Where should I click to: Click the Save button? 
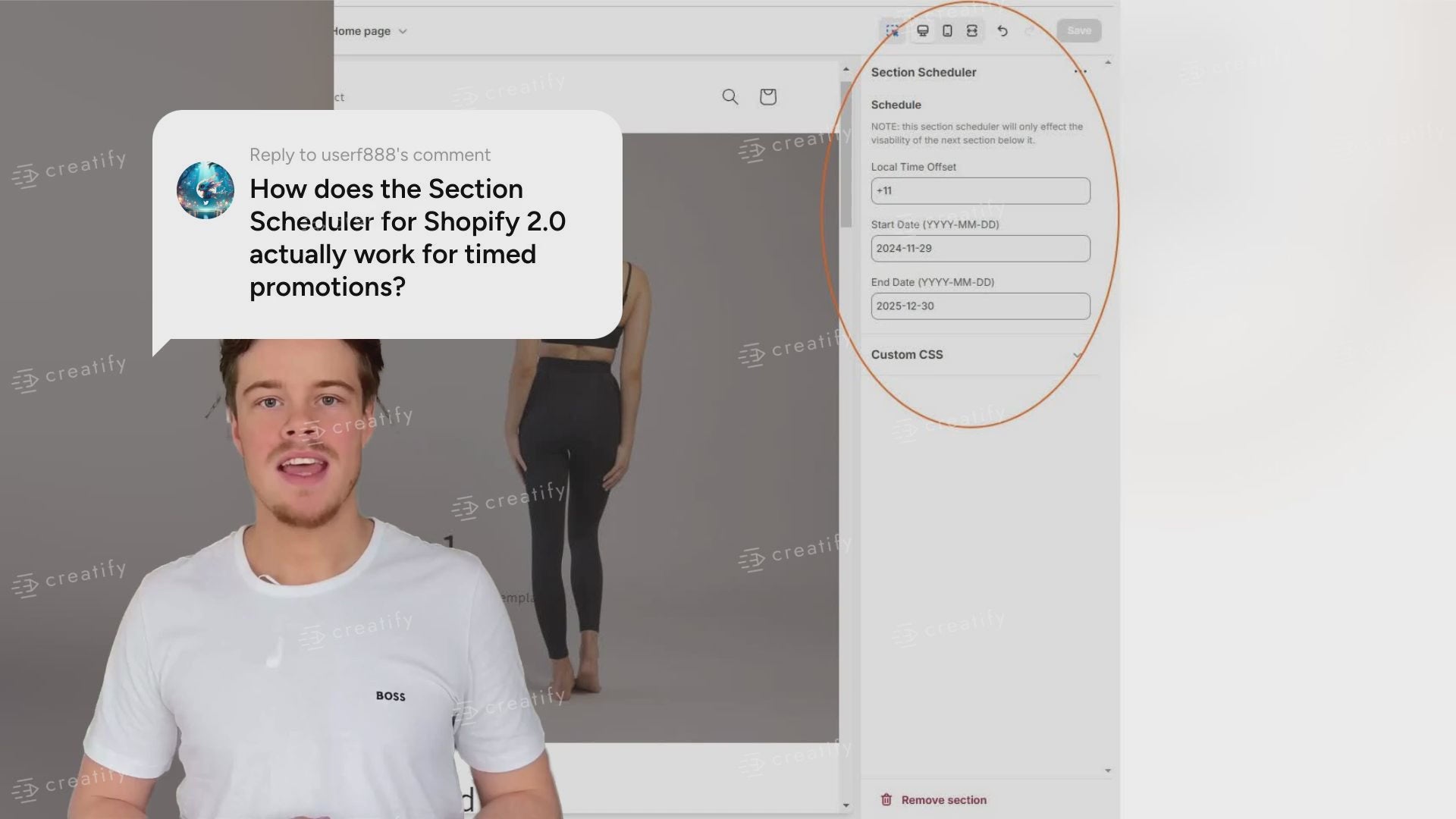[x=1079, y=30]
